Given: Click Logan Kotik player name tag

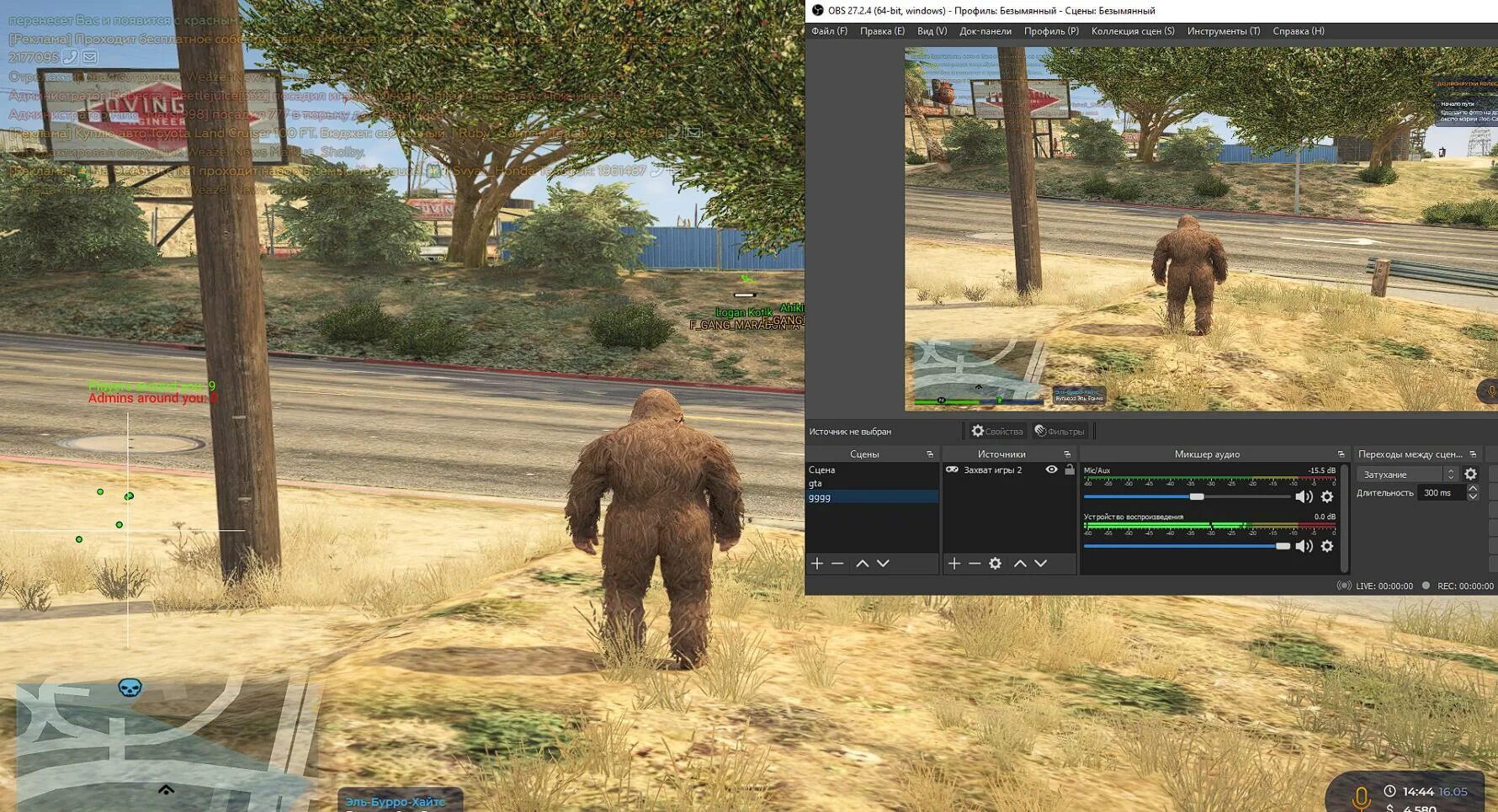Looking at the screenshot, I should click(744, 312).
